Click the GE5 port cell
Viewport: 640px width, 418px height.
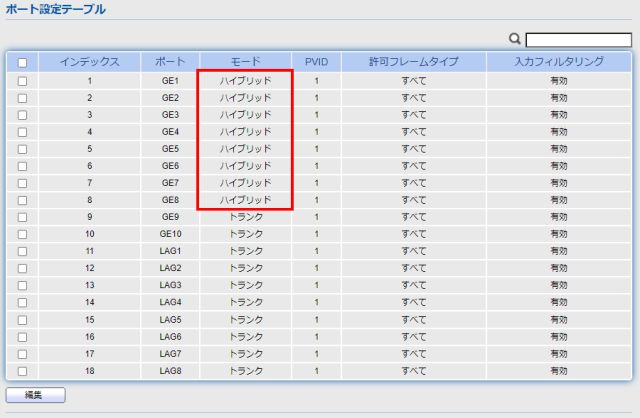pos(170,149)
